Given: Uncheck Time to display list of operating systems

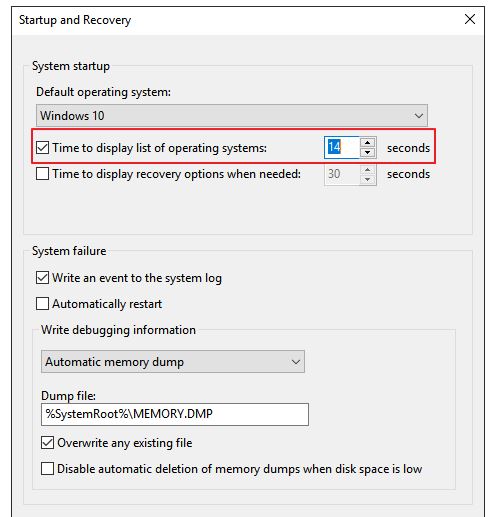Looking at the screenshot, I should pyautogui.click(x=42, y=148).
